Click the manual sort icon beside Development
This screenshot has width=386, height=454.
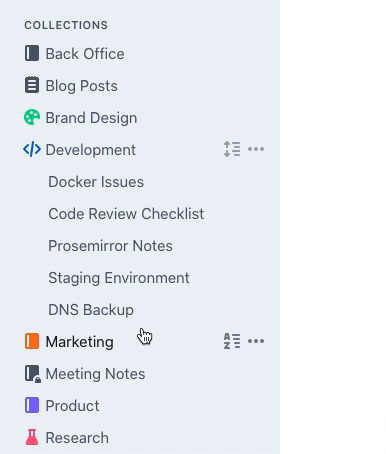(232, 149)
